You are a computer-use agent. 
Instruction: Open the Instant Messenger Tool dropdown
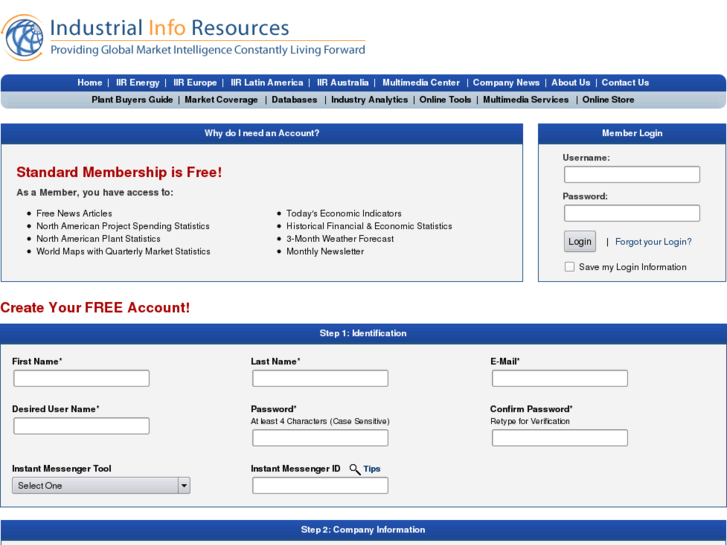[101, 486]
